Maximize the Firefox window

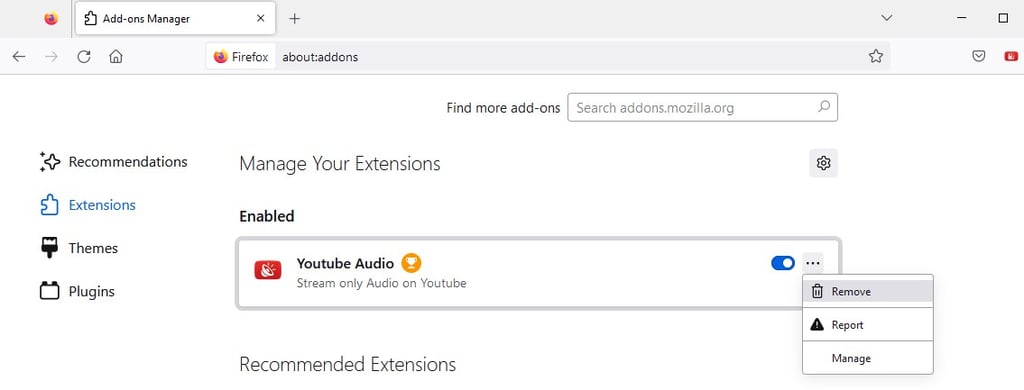point(1003,18)
